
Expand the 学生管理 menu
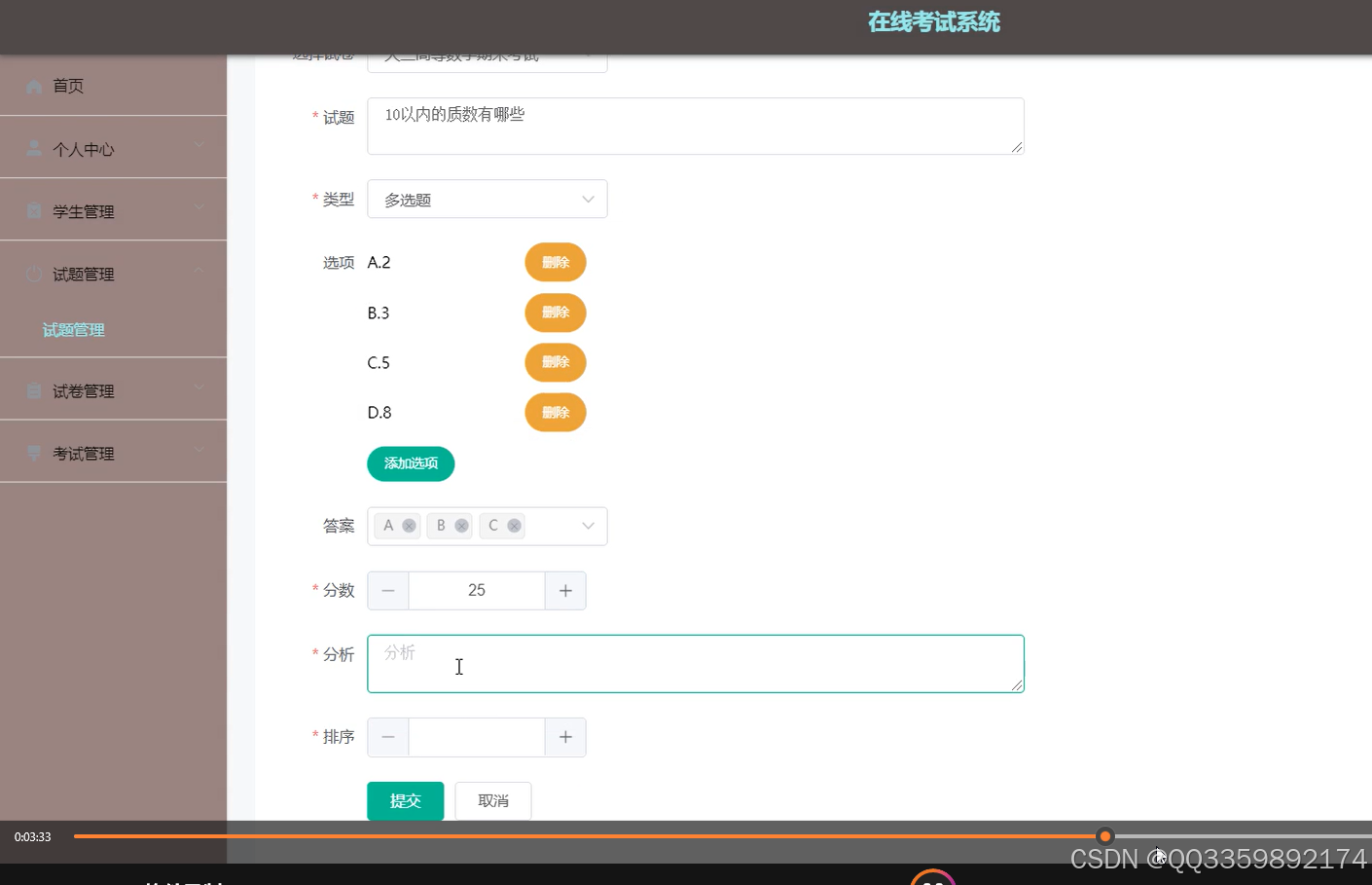click(113, 210)
